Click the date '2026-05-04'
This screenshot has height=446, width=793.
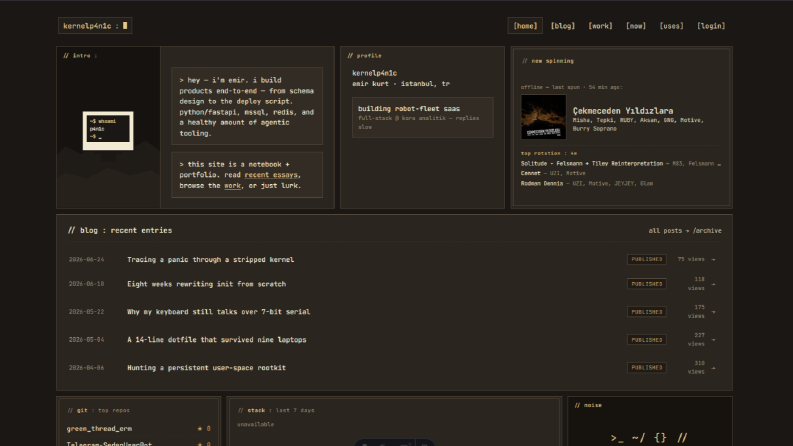coord(86,340)
